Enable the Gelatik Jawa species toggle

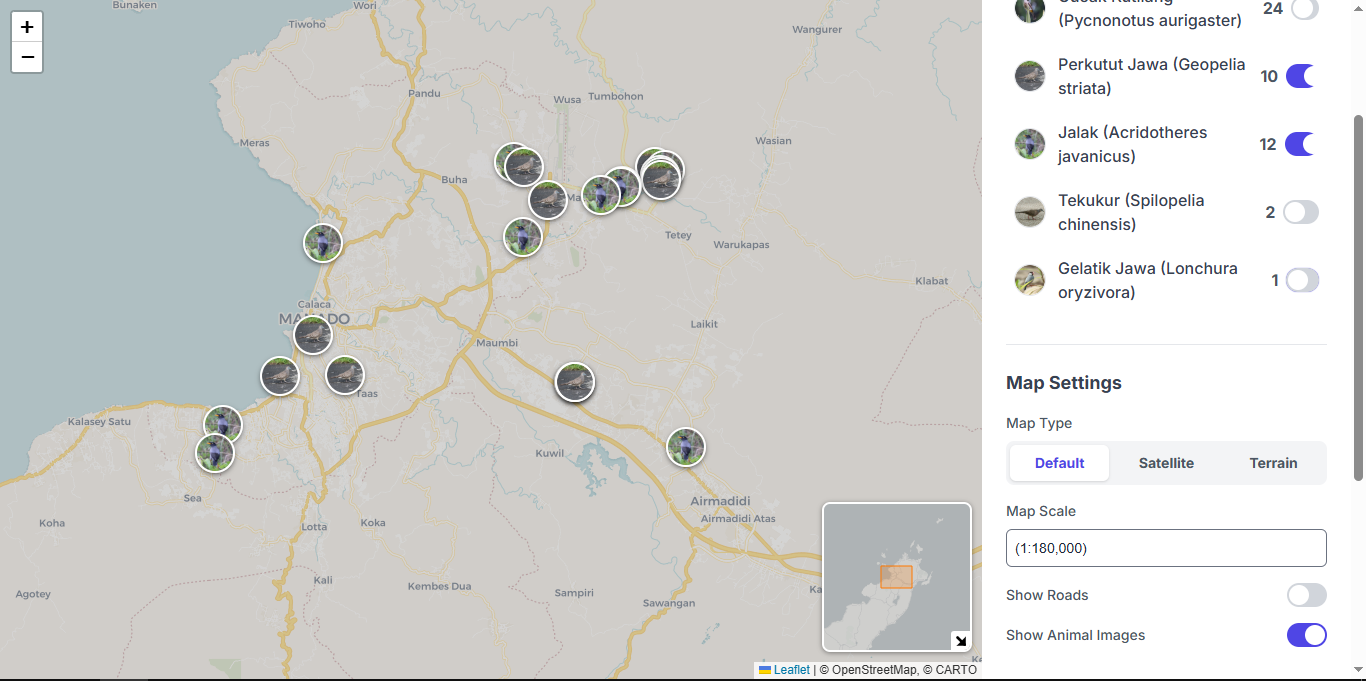(x=1301, y=280)
